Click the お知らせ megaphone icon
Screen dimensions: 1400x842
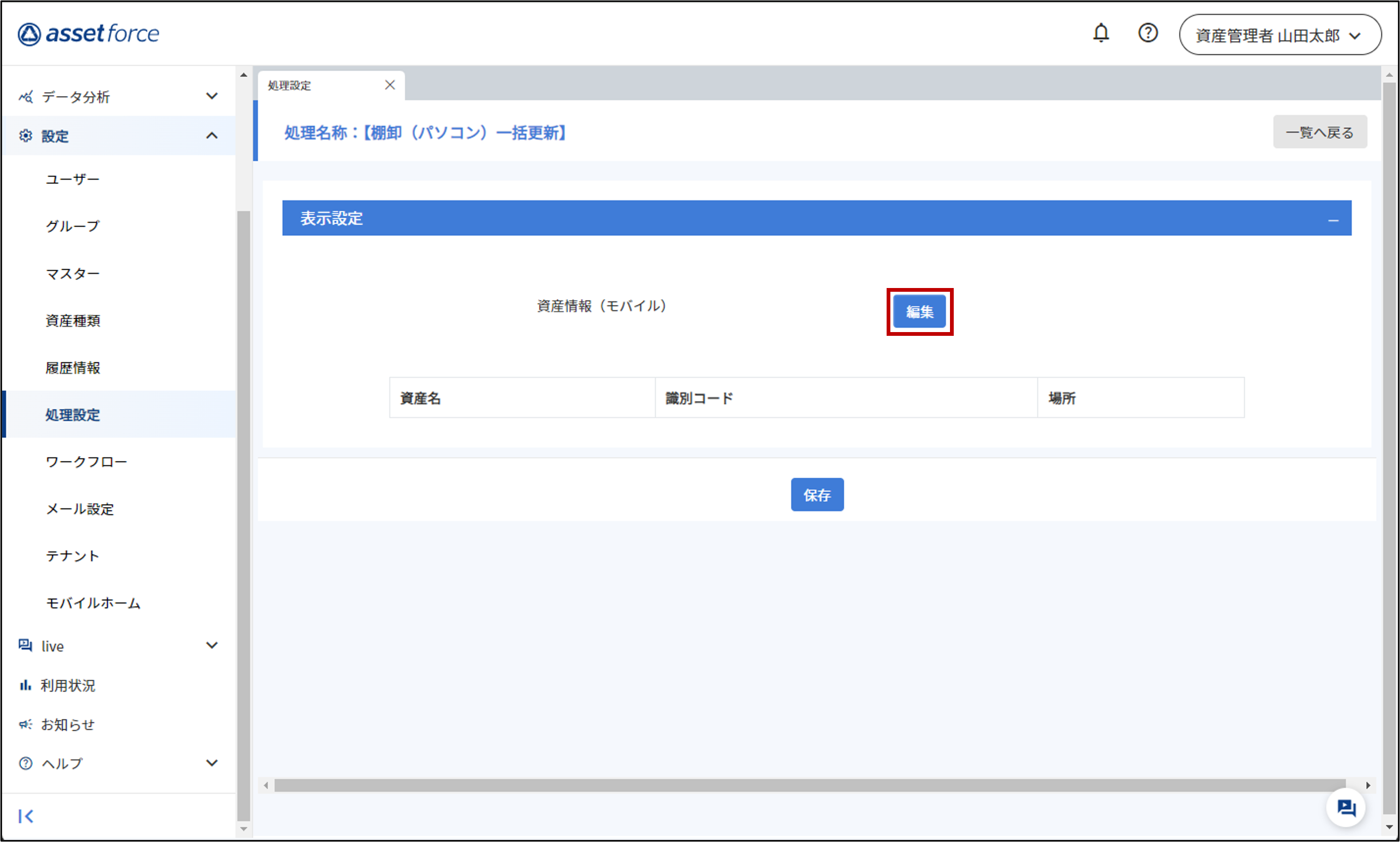pyautogui.click(x=26, y=724)
